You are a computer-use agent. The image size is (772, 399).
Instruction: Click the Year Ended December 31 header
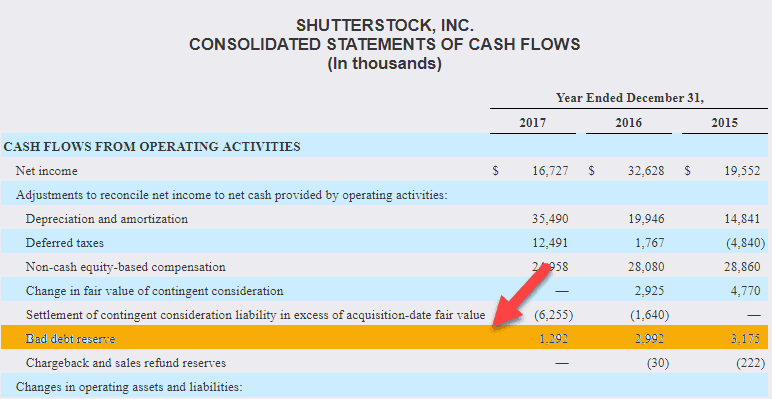tap(630, 98)
